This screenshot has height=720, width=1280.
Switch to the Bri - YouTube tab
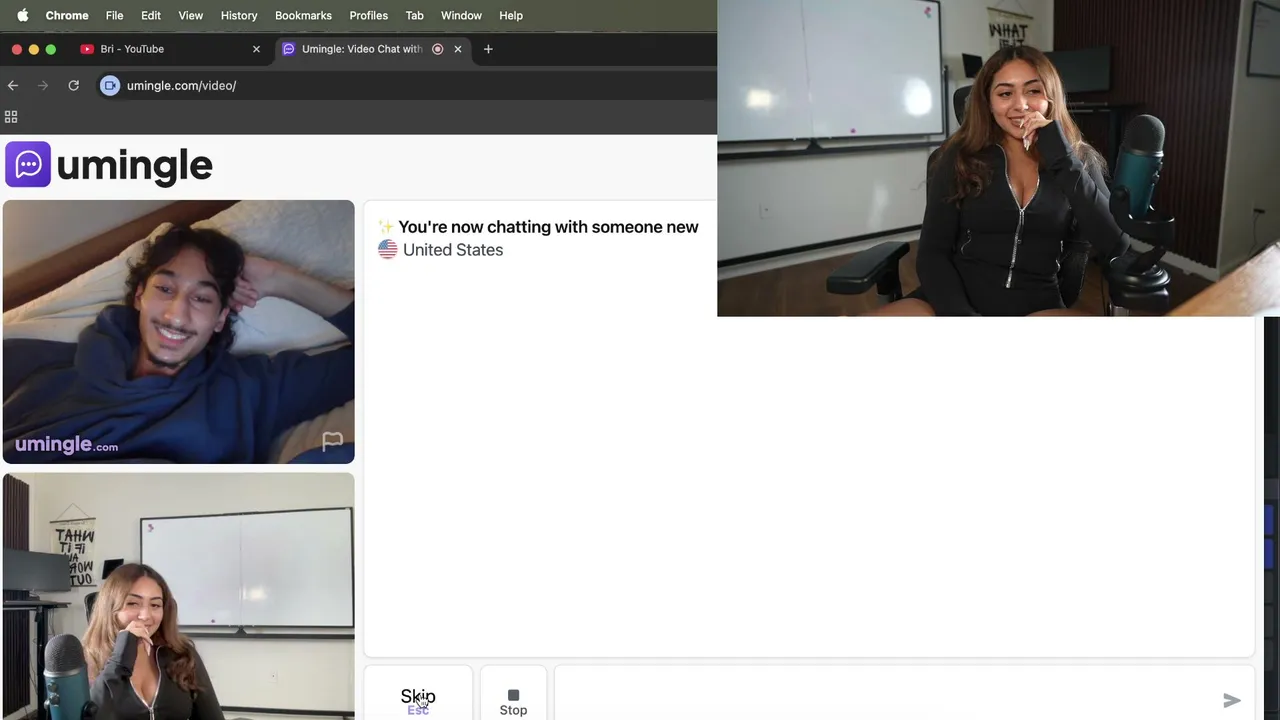pyautogui.click(x=170, y=49)
